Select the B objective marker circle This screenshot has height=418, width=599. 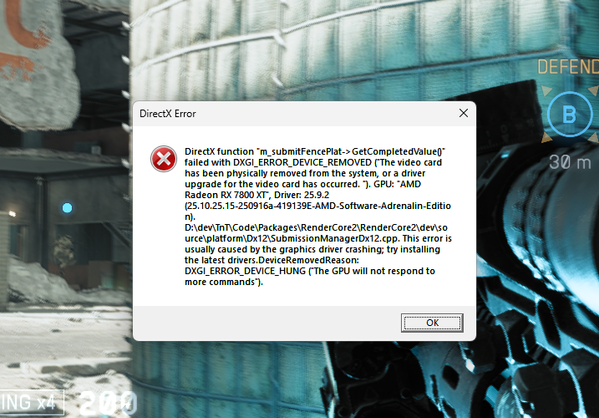point(569,114)
